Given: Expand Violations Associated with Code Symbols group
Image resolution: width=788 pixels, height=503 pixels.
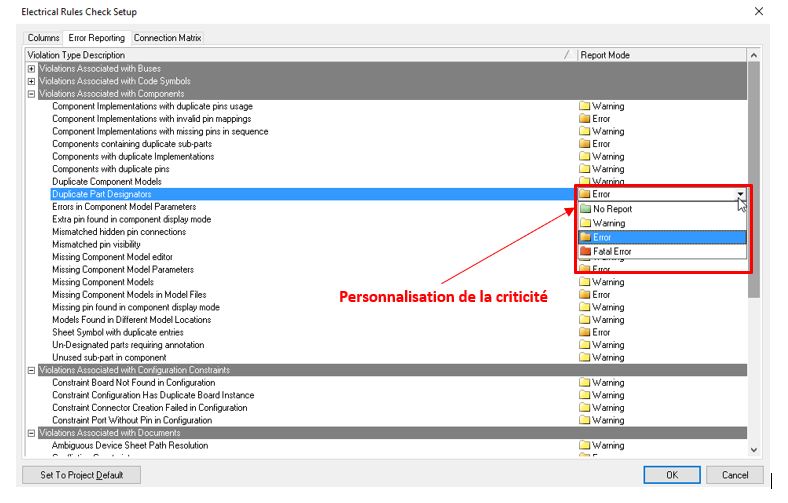Looking at the screenshot, I should coord(31,81).
